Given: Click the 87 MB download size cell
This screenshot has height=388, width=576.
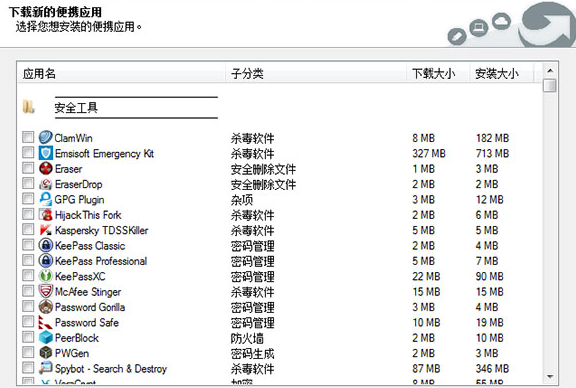Looking at the screenshot, I should [x=426, y=369].
